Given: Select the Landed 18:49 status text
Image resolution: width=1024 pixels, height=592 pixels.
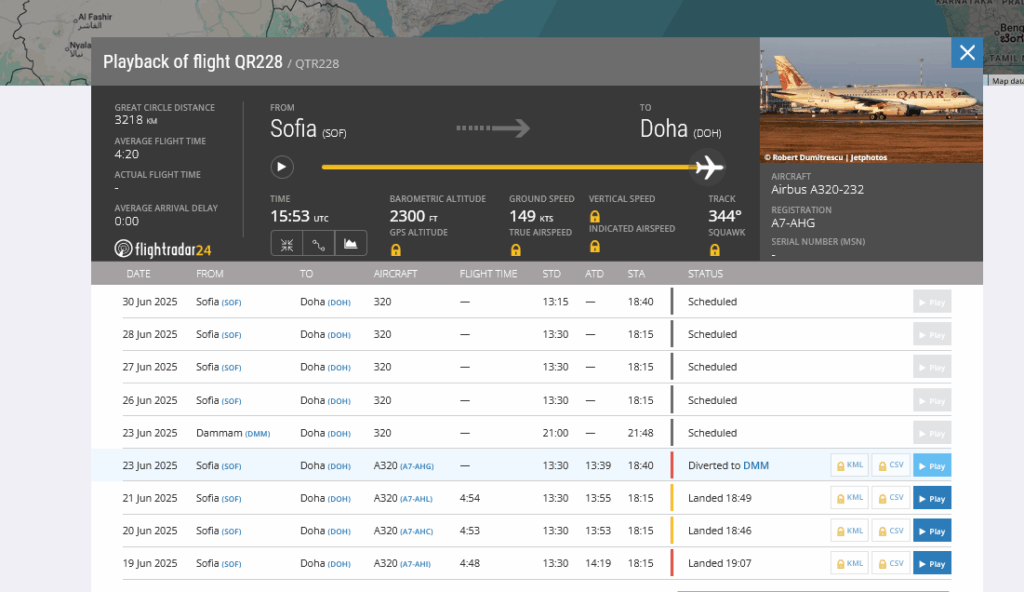Looking at the screenshot, I should pyautogui.click(x=720, y=498).
